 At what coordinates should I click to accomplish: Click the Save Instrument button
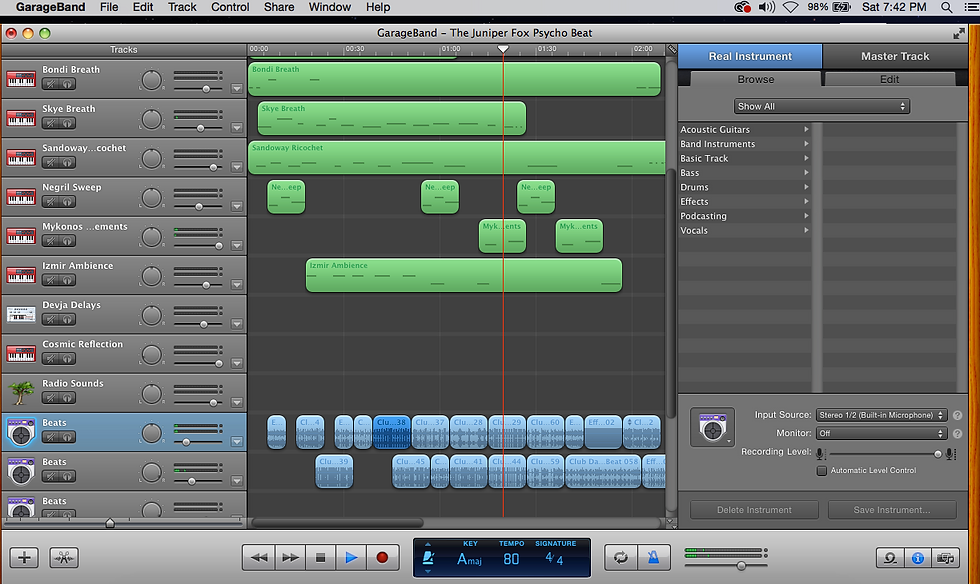point(892,510)
